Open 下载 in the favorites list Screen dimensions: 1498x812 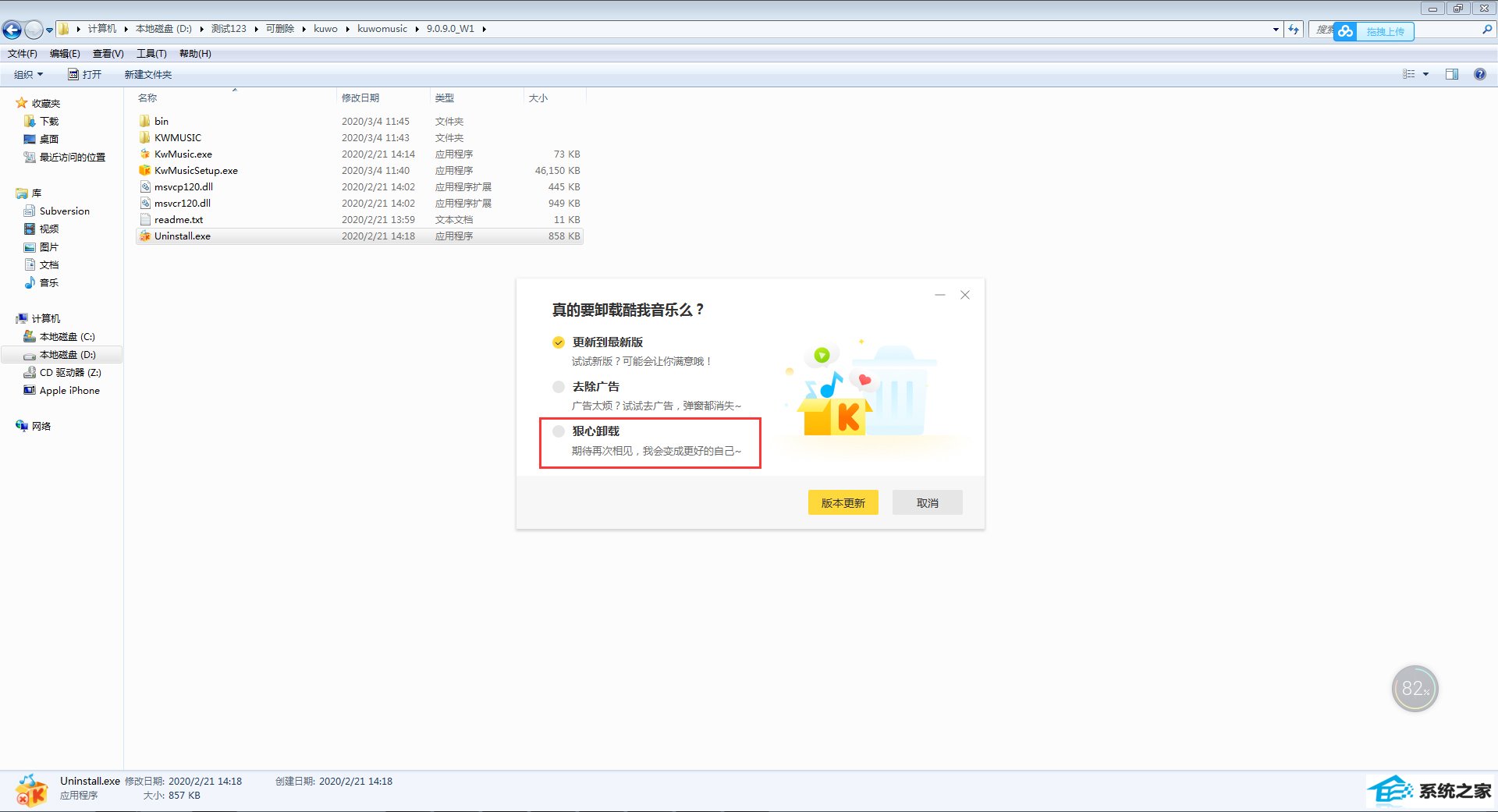[49, 121]
